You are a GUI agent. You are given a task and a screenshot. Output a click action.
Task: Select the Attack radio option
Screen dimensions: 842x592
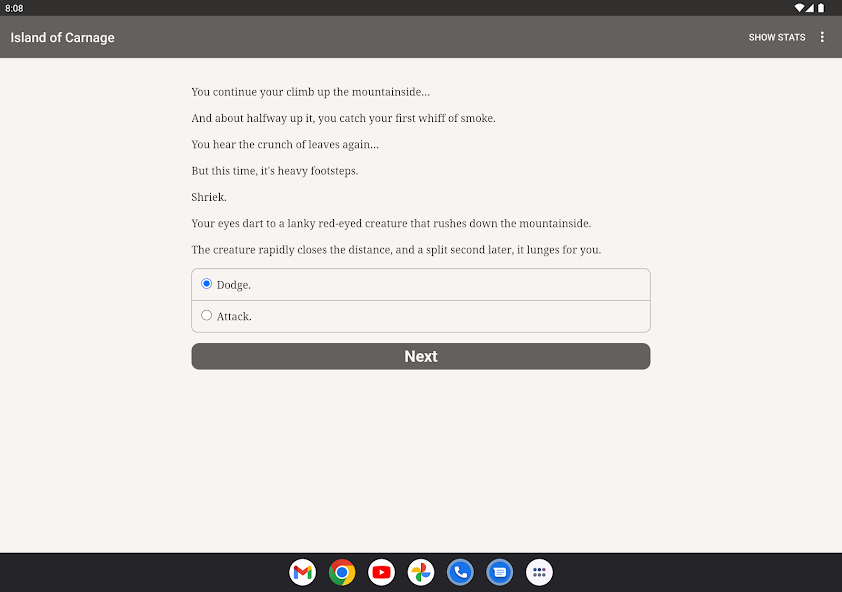tap(206, 315)
